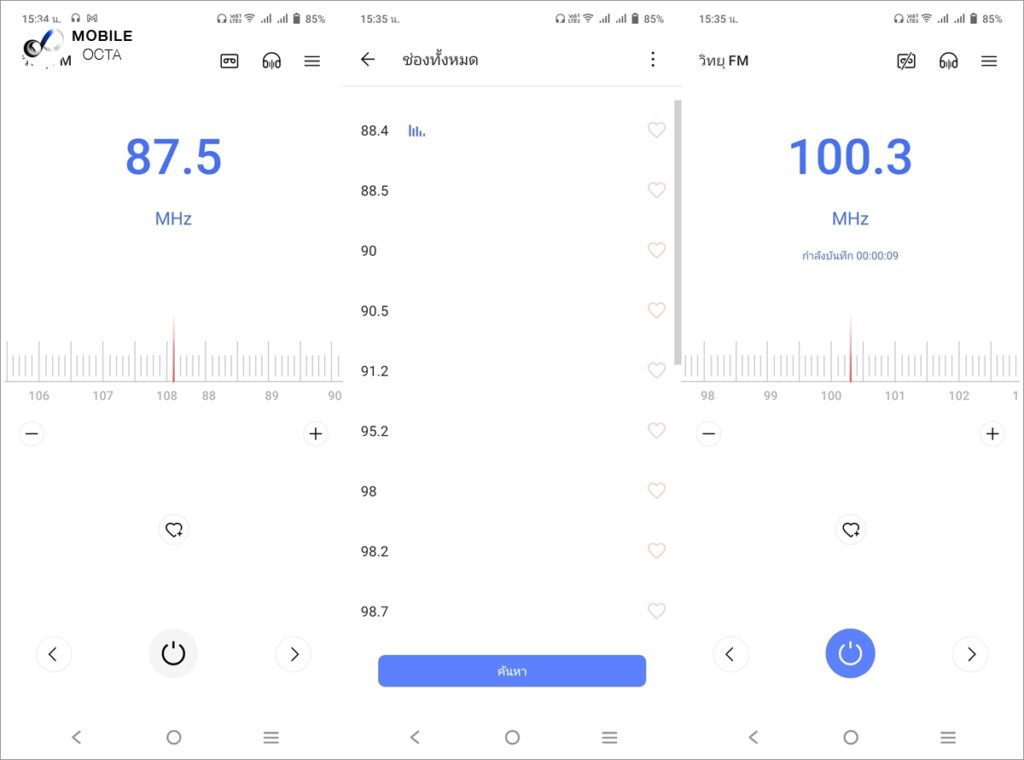
Task: Increase frequency with plus button at 100.3
Action: click(992, 434)
